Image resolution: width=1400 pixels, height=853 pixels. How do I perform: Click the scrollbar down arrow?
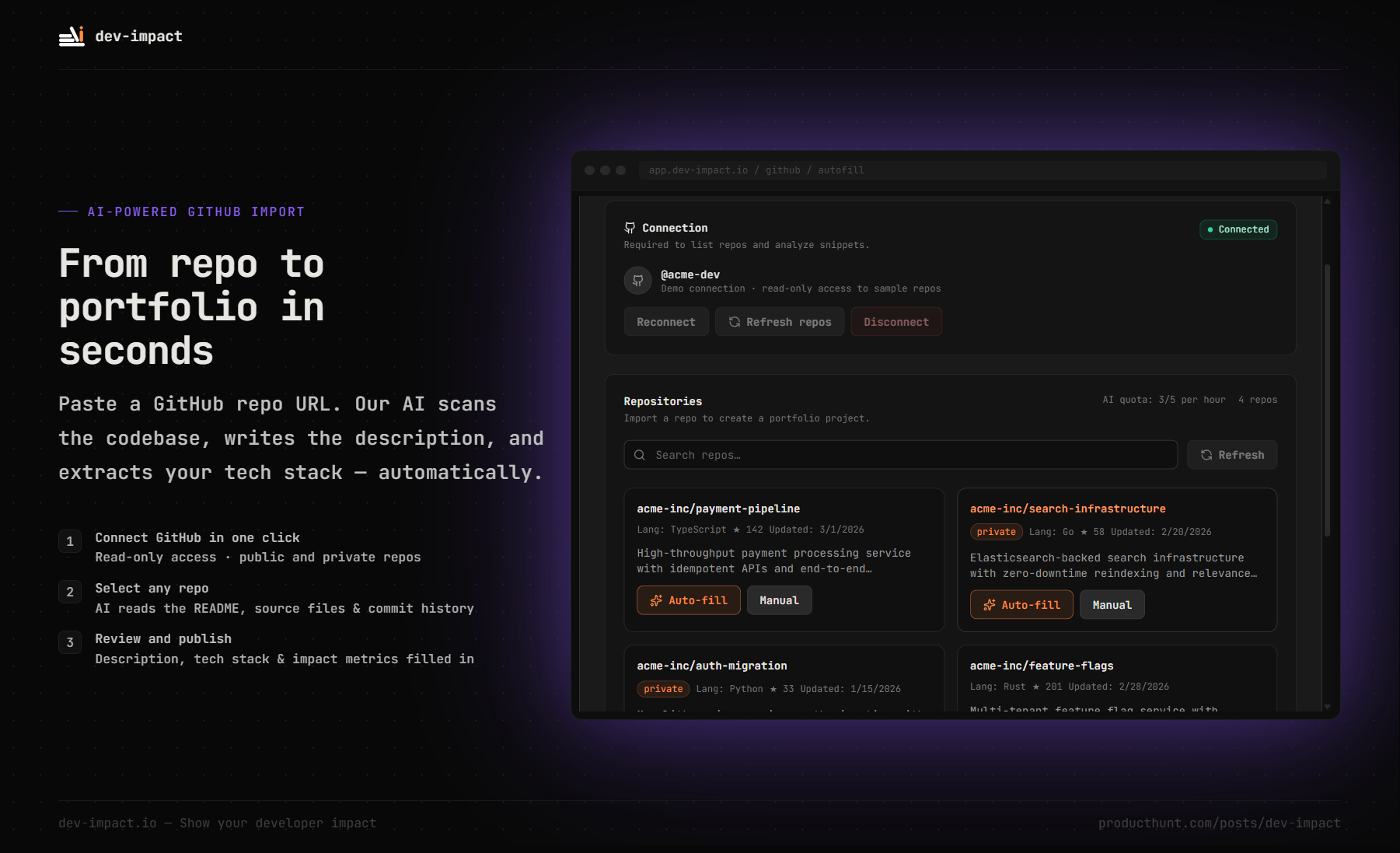(1327, 707)
